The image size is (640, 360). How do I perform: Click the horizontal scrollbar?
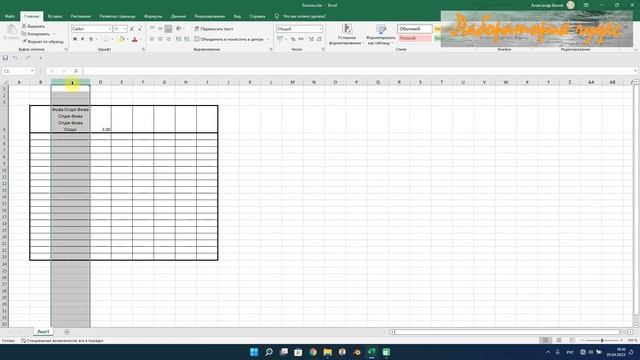tap(506, 332)
